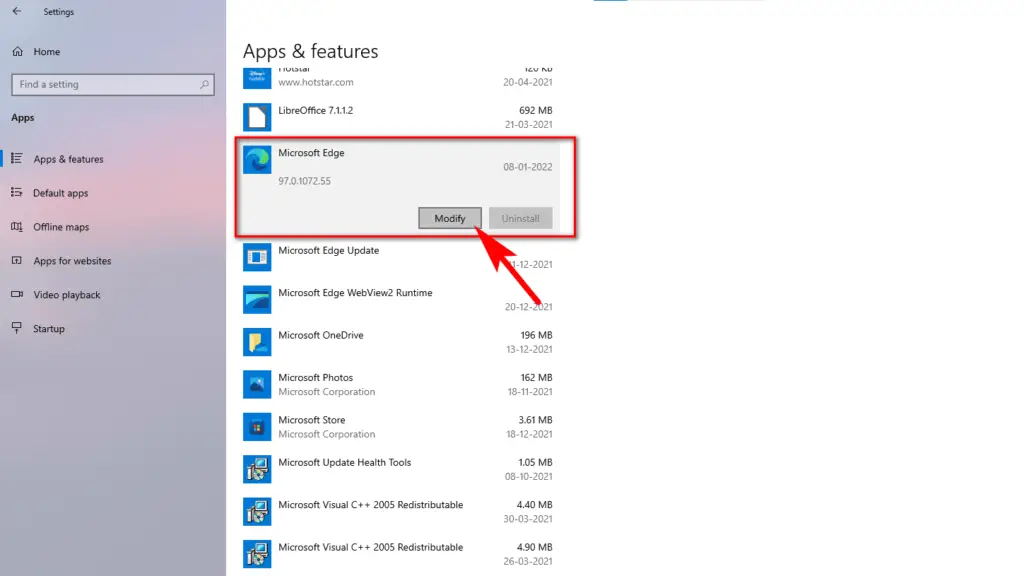
Task: Click the Edge WebView2 Runtime icon
Action: click(257, 300)
